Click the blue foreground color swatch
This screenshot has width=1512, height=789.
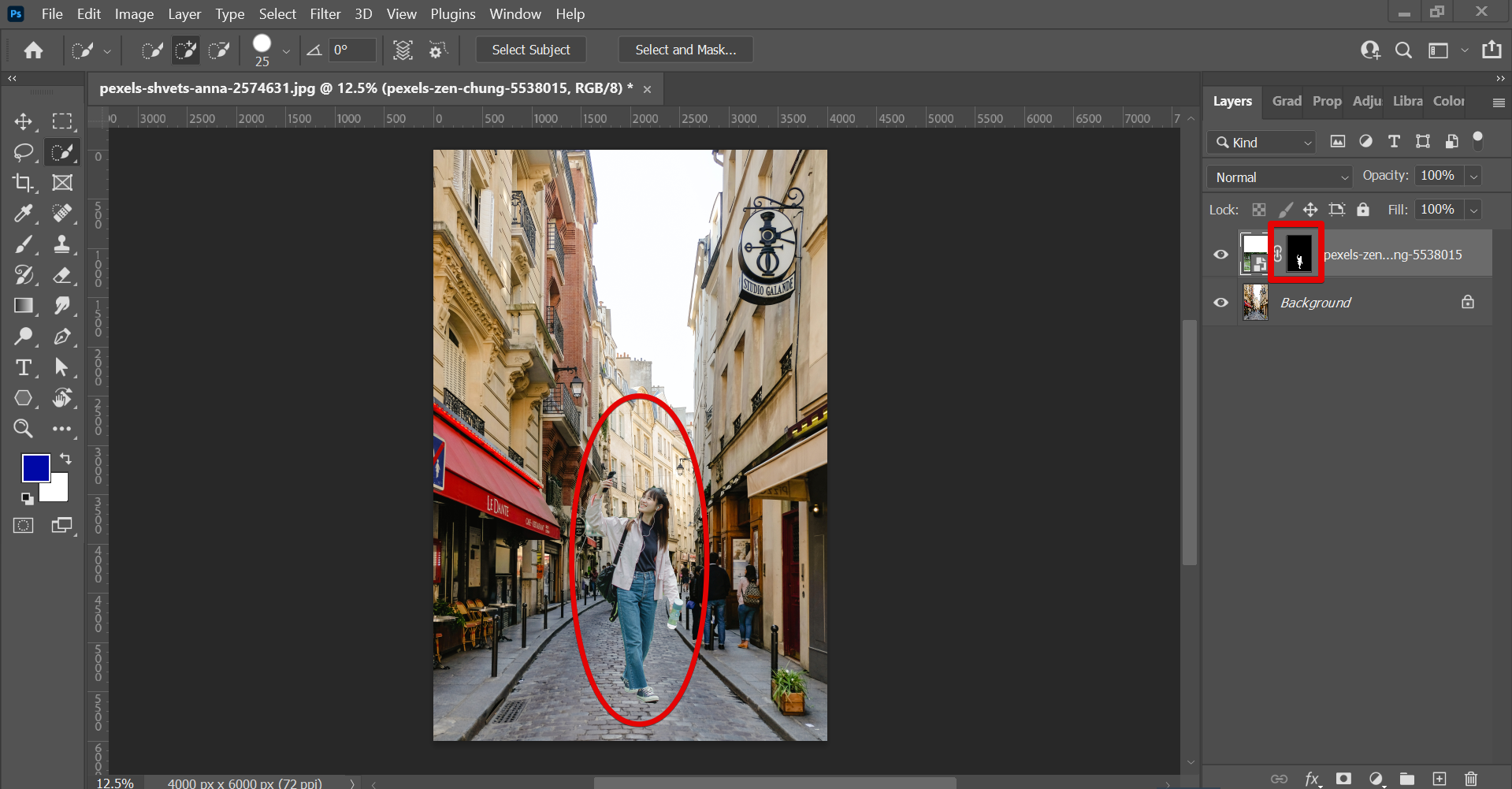click(x=35, y=467)
